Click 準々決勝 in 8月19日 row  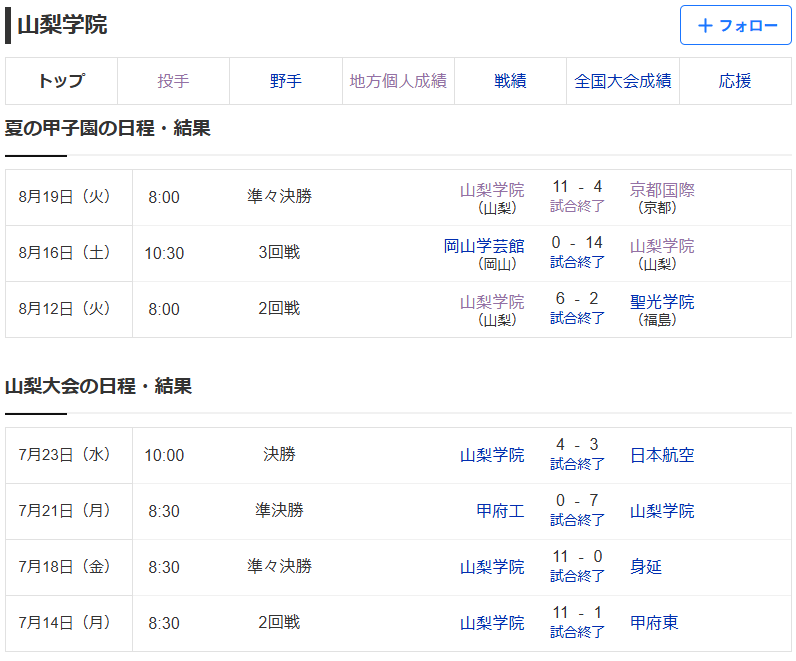pos(279,196)
